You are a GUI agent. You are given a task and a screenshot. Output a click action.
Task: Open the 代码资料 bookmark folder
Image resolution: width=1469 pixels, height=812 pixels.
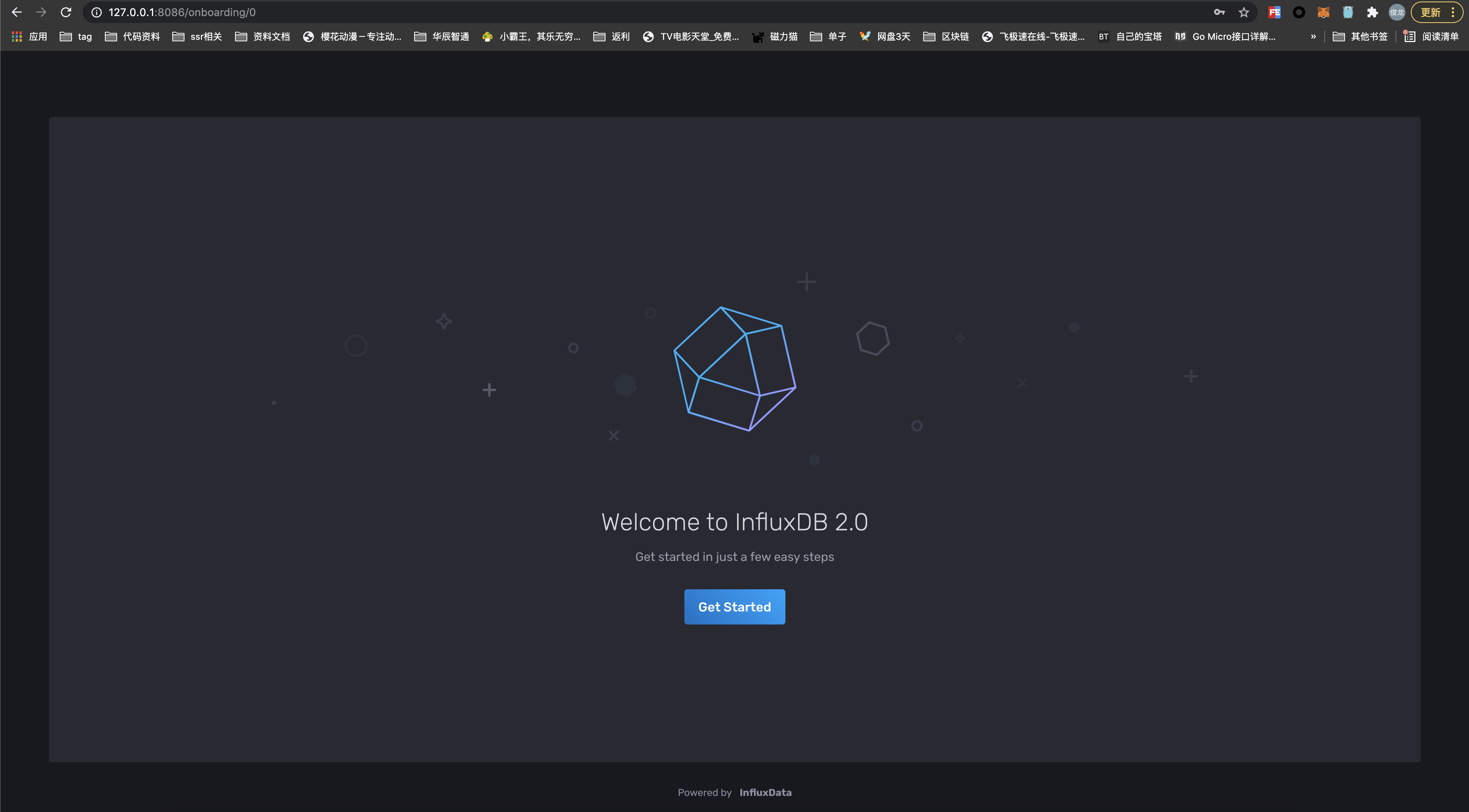coord(132,36)
